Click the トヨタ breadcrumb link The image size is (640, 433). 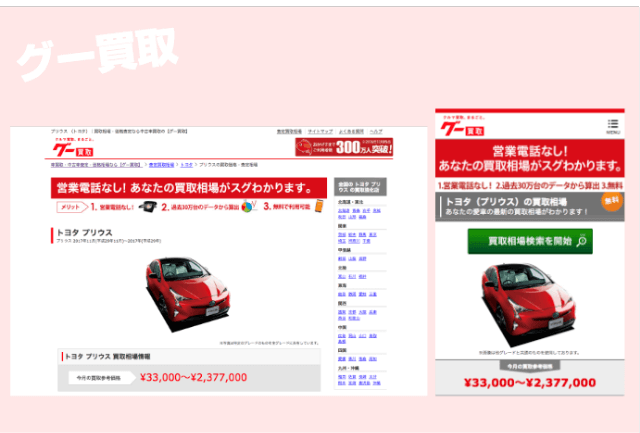coord(187,165)
